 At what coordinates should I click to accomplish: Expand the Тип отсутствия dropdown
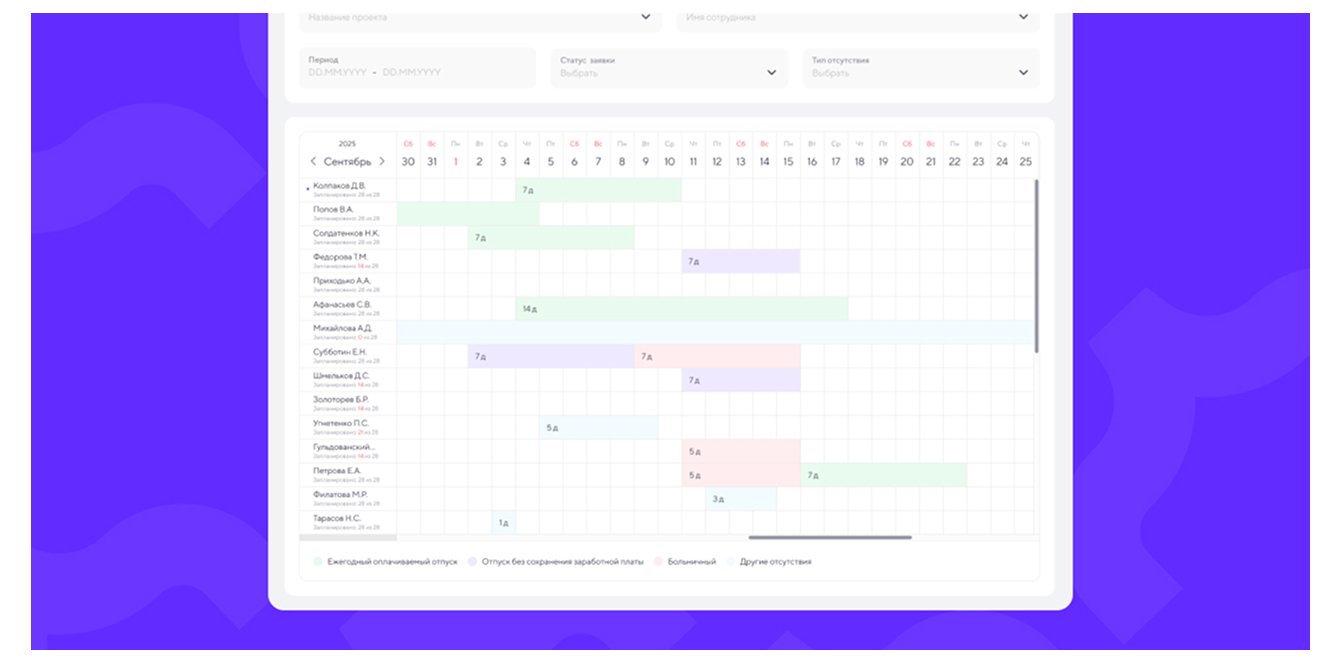tap(921, 67)
